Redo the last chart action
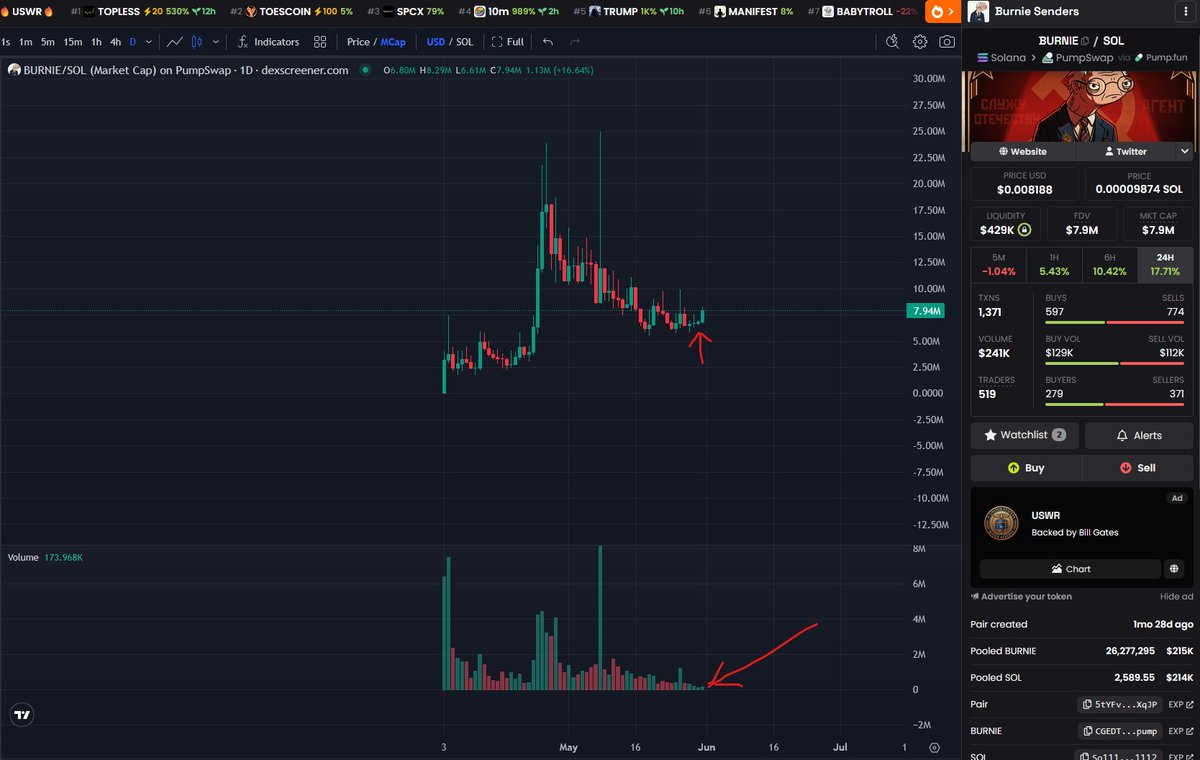 (x=575, y=42)
